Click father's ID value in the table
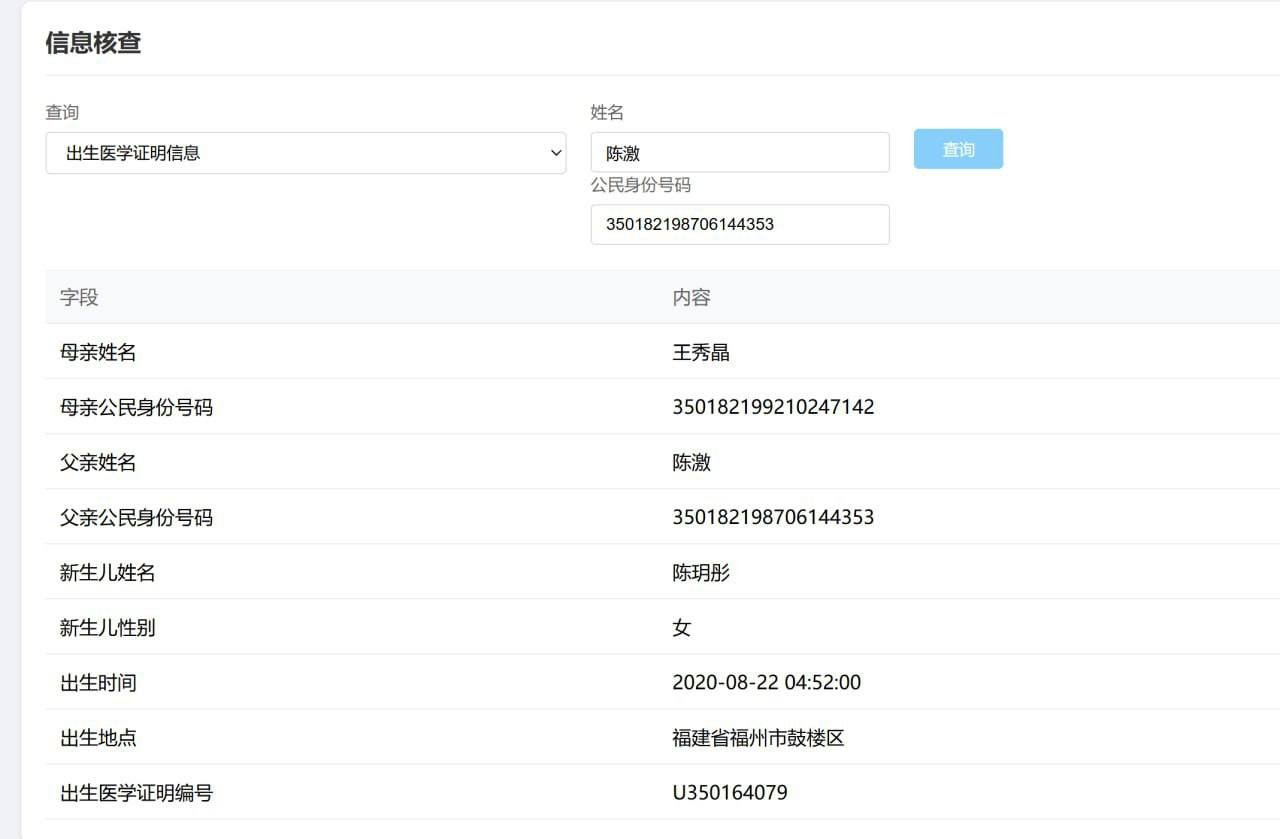The width and height of the screenshot is (1280, 839). pyautogui.click(x=773, y=517)
